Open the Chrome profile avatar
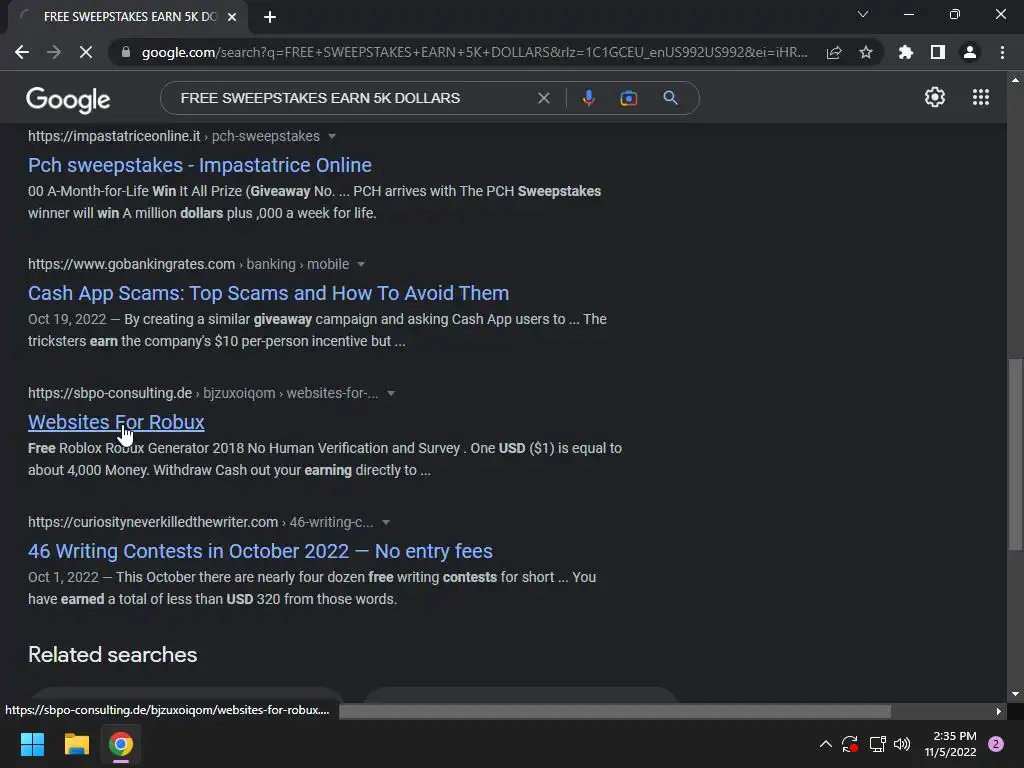The height and width of the screenshot is (768, 1024). 970,52
